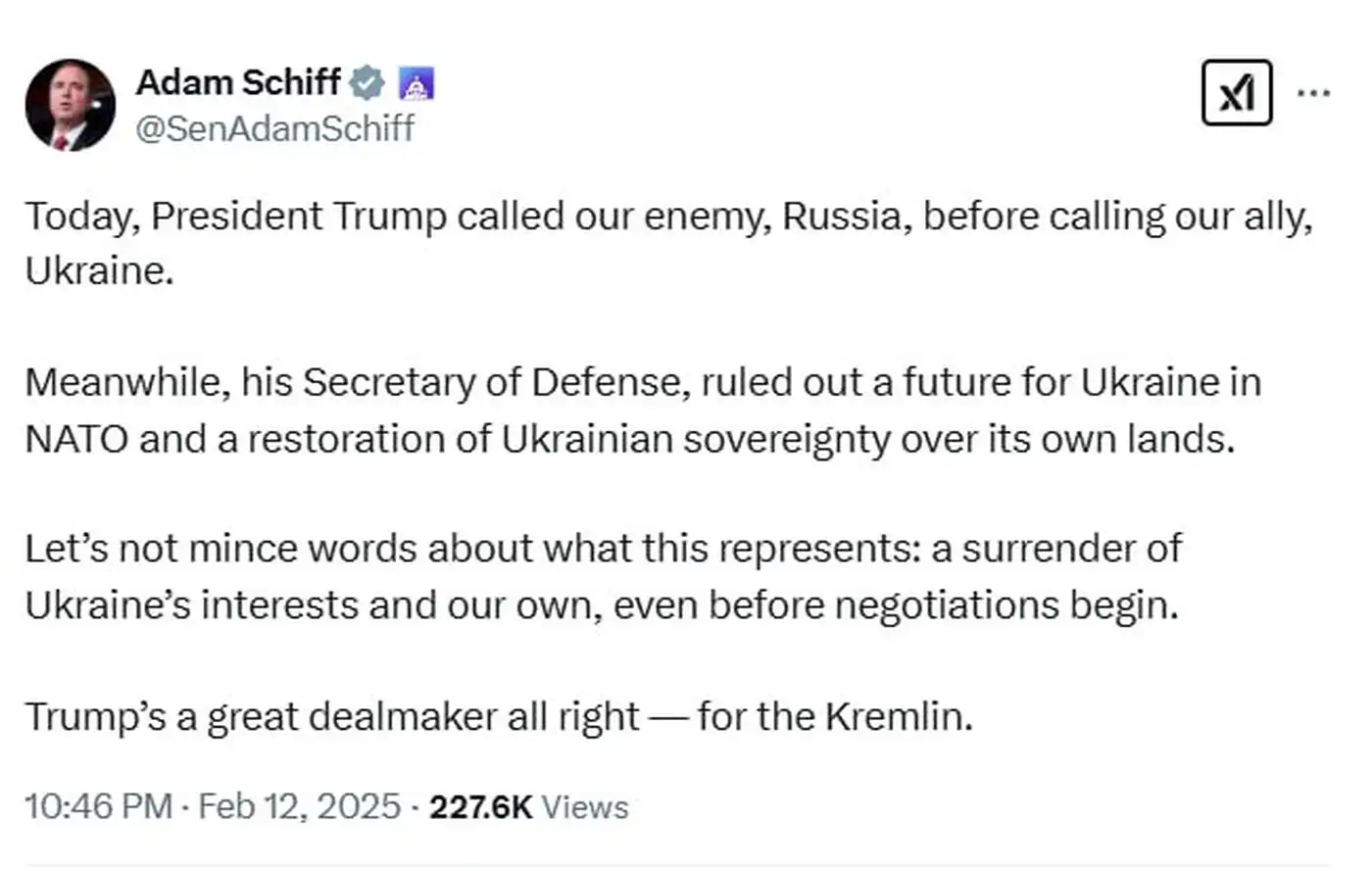Image resolution: width=1372 pixels, height=871 pixels.
Task: Click the Capitol affiliate badge beside the checkmark
Action: click(x=417, y=83)
